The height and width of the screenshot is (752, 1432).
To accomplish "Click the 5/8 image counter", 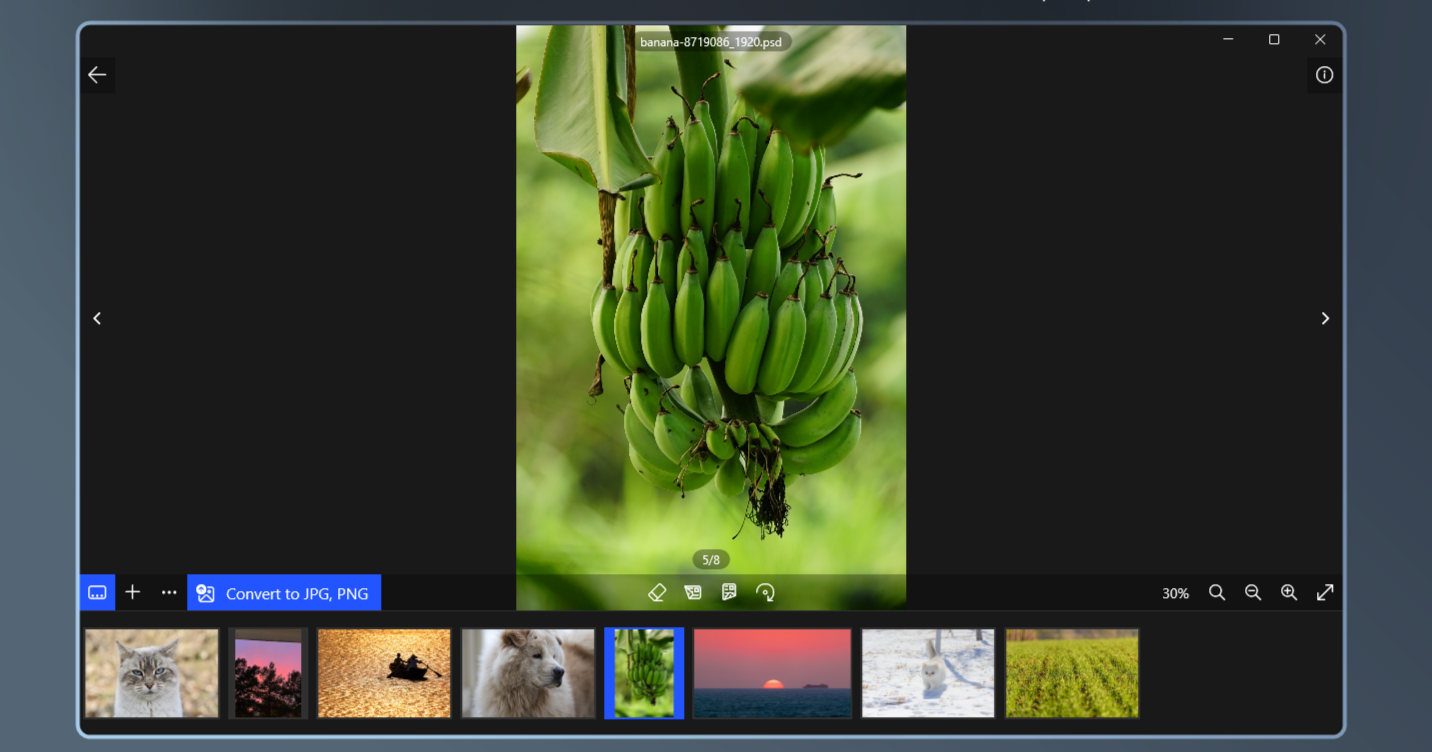I will (x=711, y=560).
